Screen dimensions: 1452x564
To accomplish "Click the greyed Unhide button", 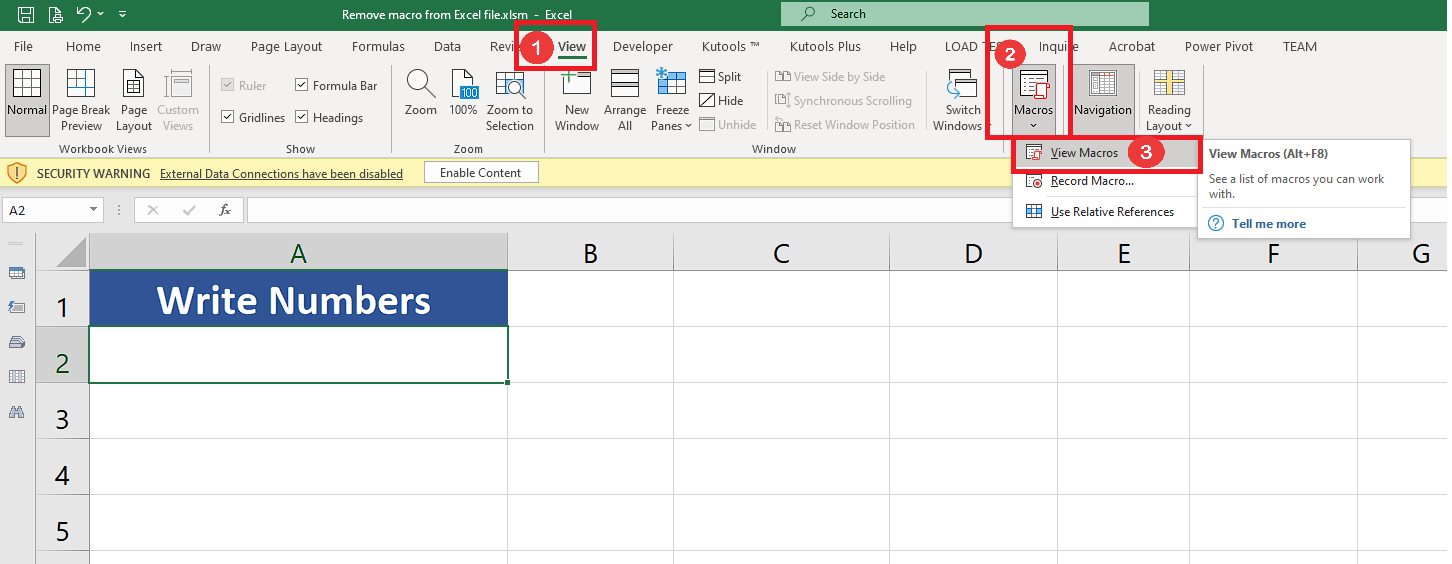I will pos(728,125).
